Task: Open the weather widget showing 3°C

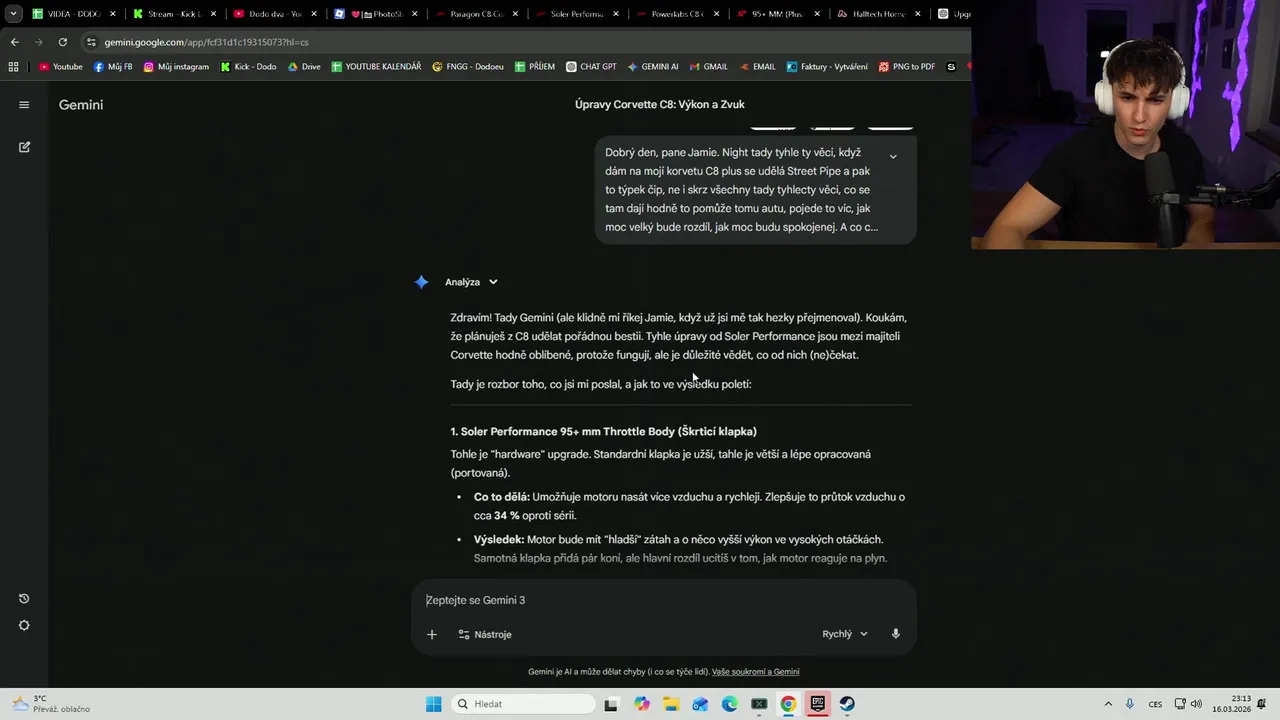Action: [50, 704]
